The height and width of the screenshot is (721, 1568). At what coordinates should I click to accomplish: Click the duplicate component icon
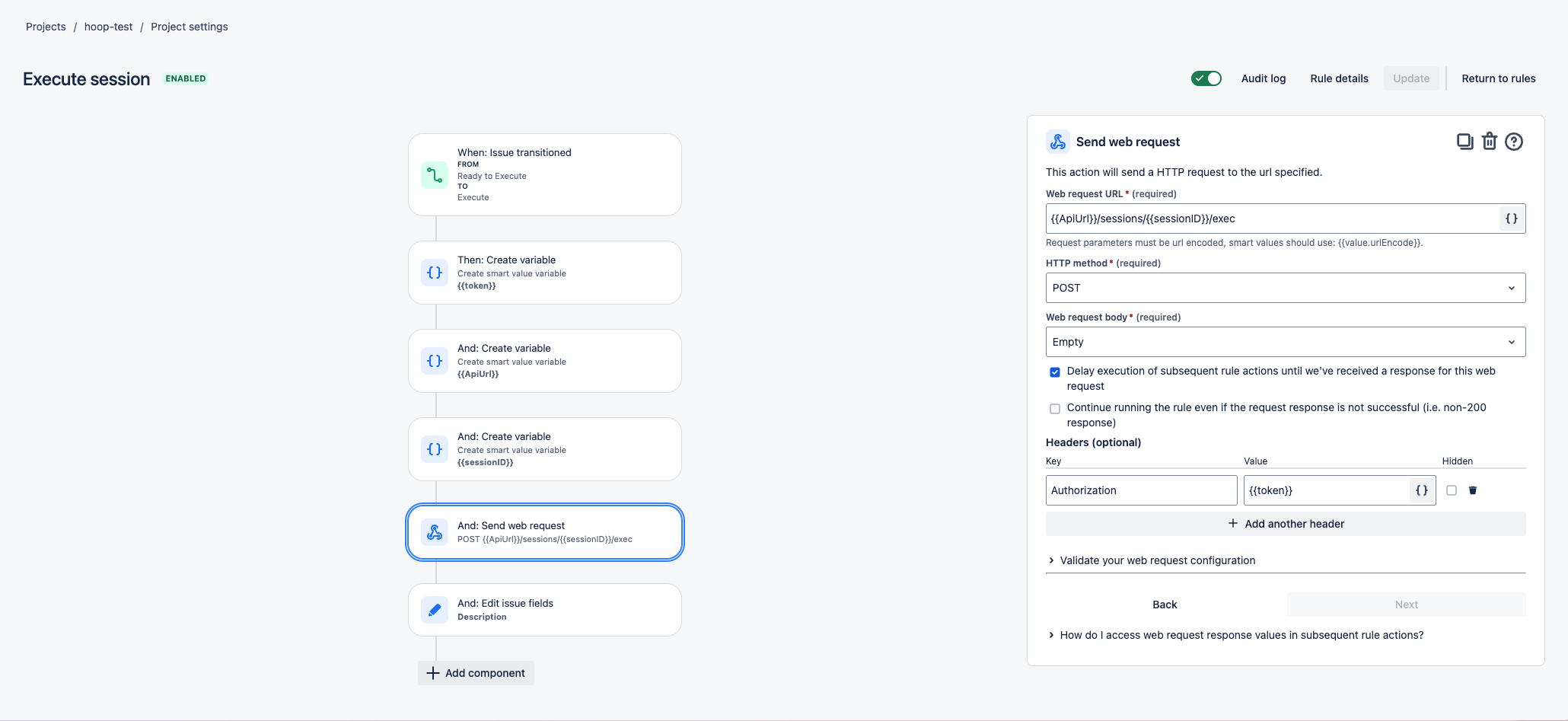[x=1464, y=142]
